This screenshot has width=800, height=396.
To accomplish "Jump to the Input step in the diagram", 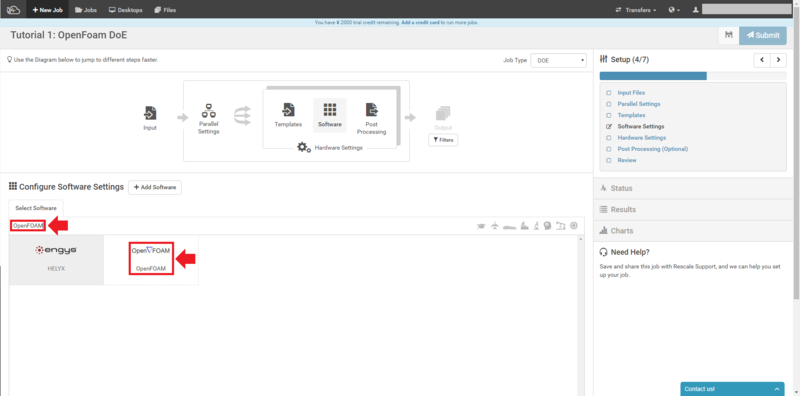I will [x=150, y=118].
